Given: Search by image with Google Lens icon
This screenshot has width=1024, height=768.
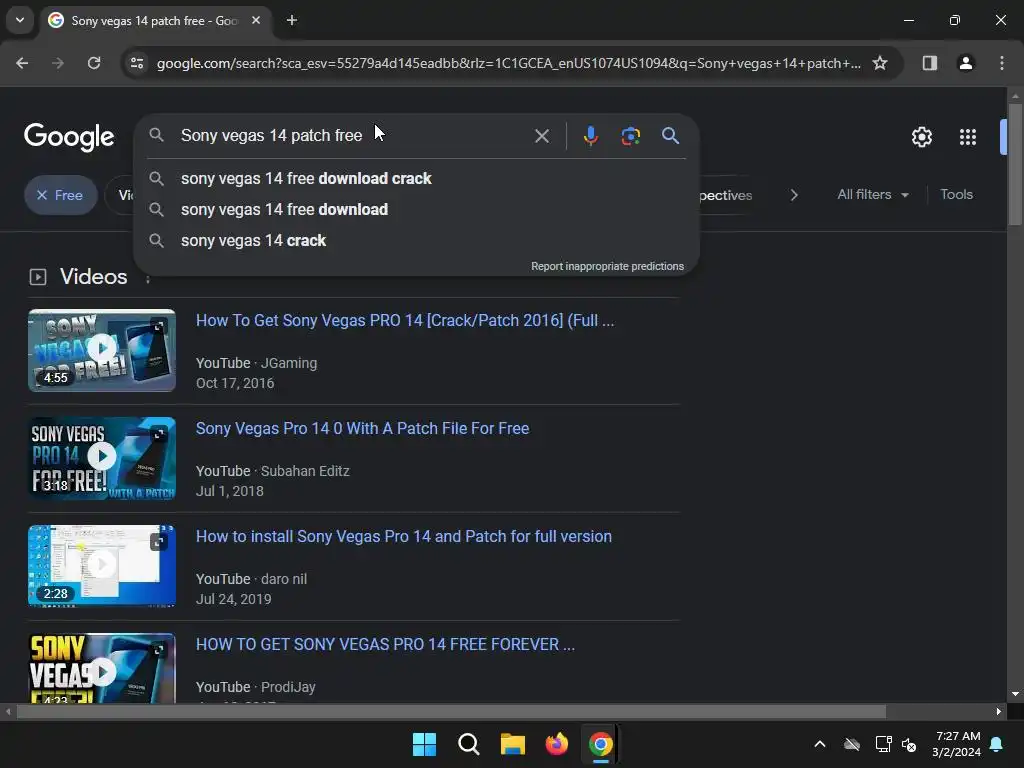Looking at the screenshot, I should pos(630,136).
